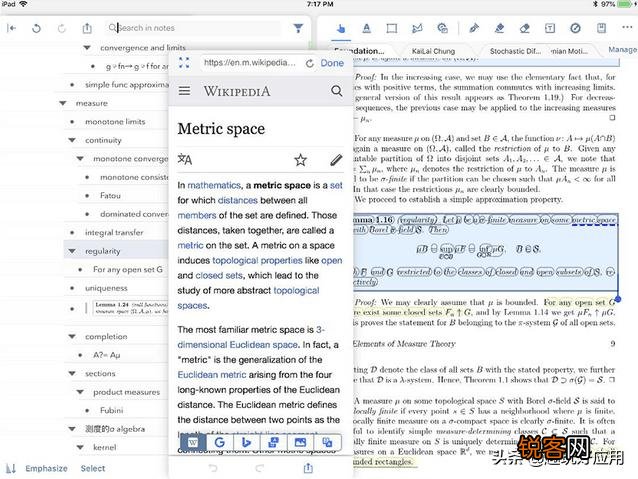Image resolution: width=638 pixels, height=479 pixels.
Task: Select the 'Fubini' outline note
Action: 111,410
